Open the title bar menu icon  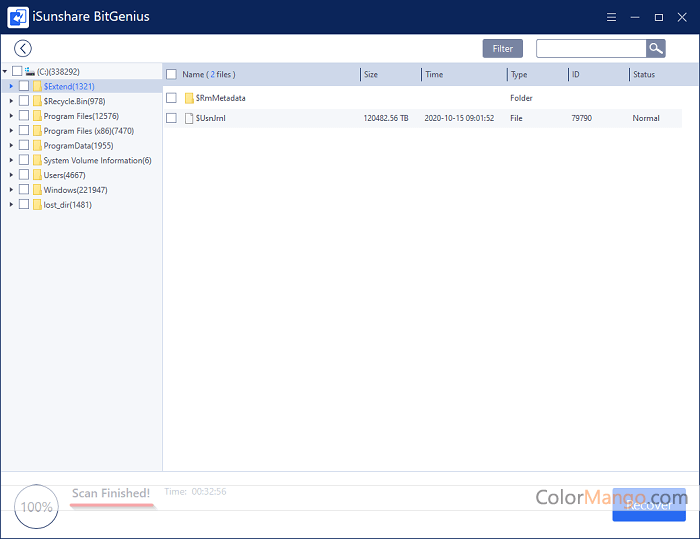tap(611, 17)
